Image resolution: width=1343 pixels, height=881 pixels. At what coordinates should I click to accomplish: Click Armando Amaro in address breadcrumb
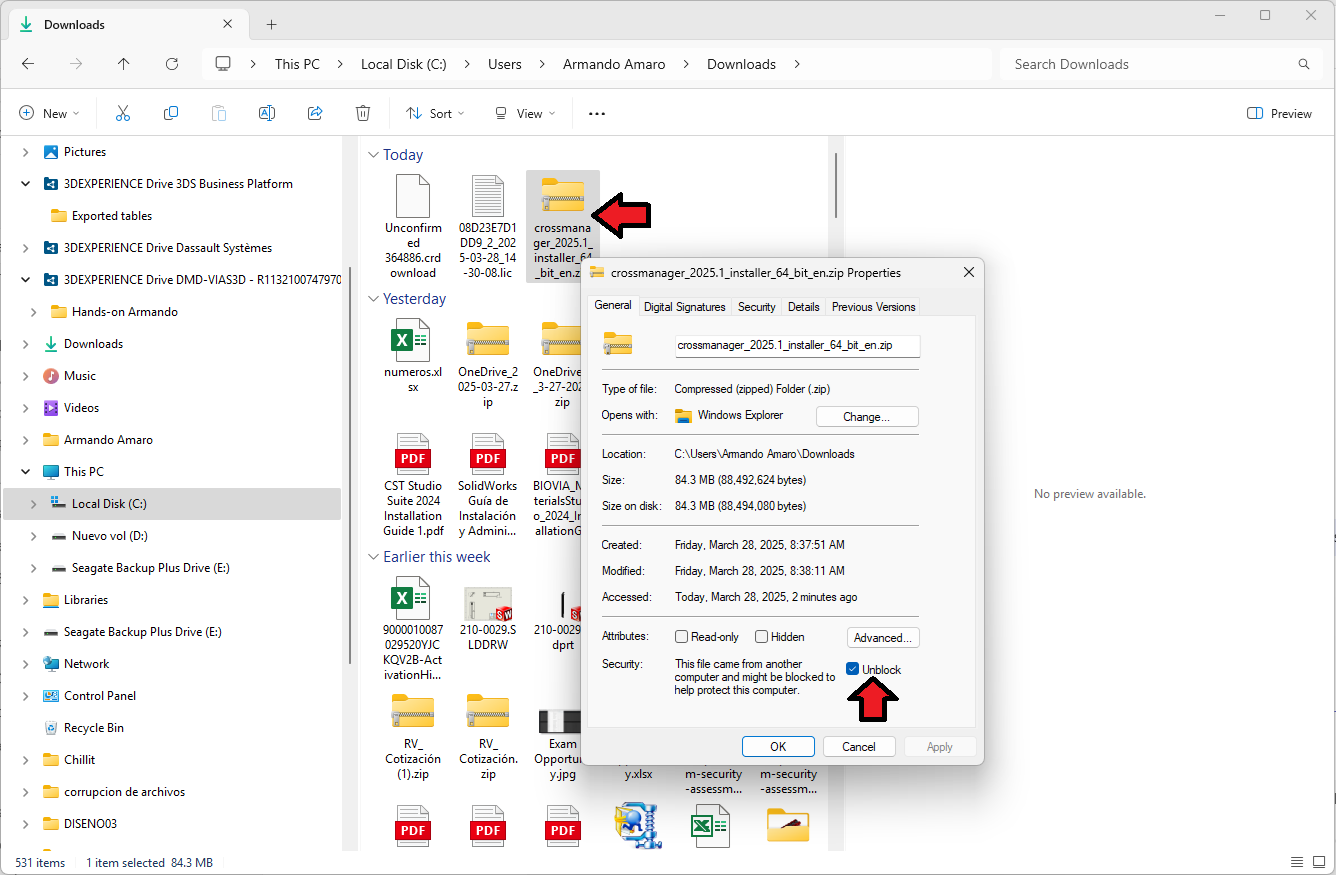614,64
